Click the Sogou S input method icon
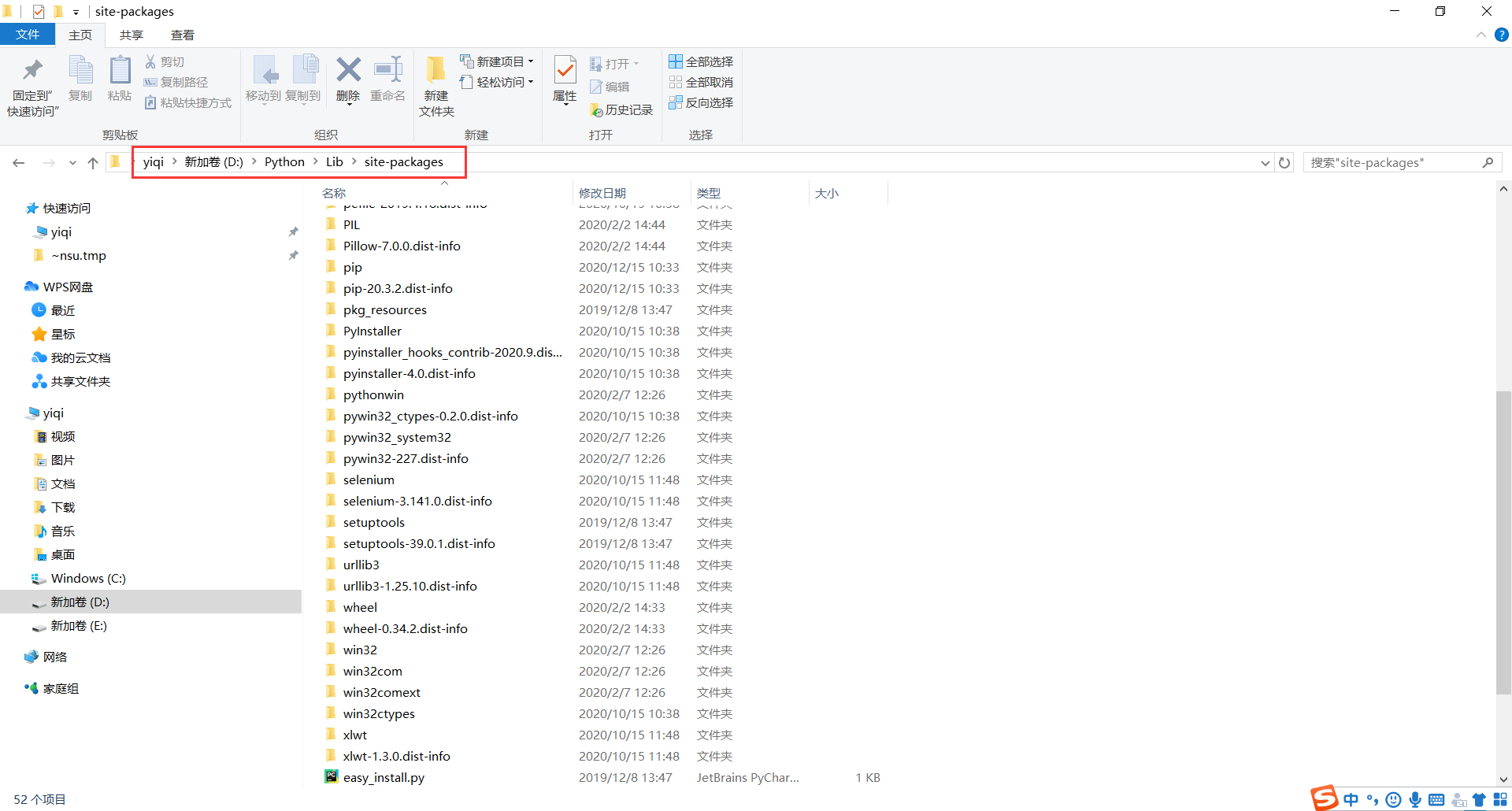The image size is (1512, 811). [1325, 798]
